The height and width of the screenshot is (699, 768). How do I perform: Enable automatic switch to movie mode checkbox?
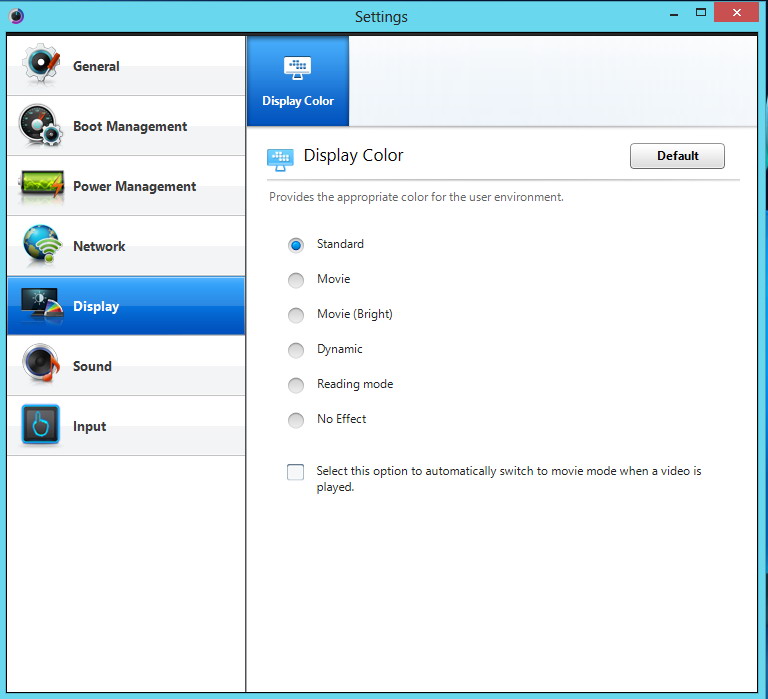(x=296, y=472)
